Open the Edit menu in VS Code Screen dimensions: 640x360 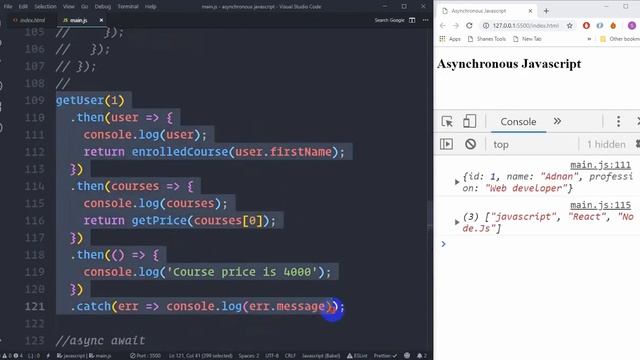pyautogui.click(x=23, y=7)
